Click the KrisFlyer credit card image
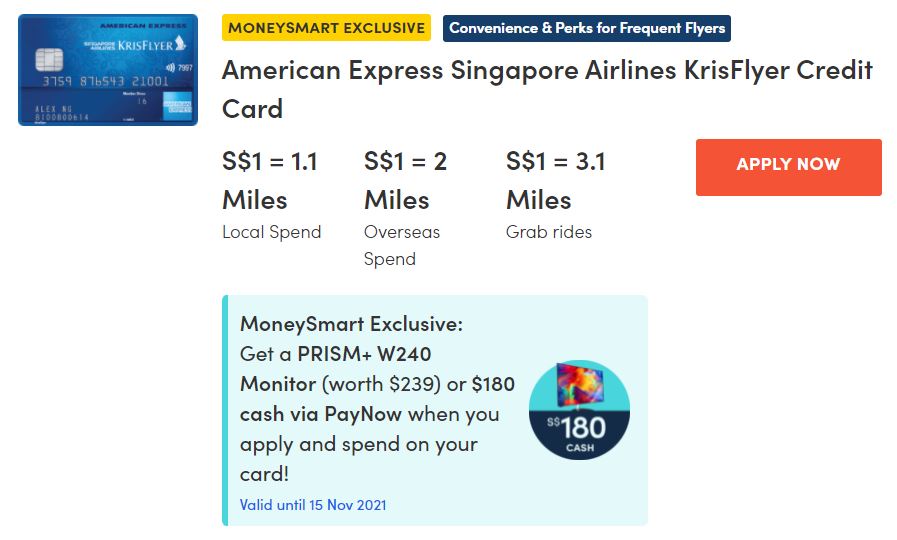The image size is (897, 540). [108, 70]
